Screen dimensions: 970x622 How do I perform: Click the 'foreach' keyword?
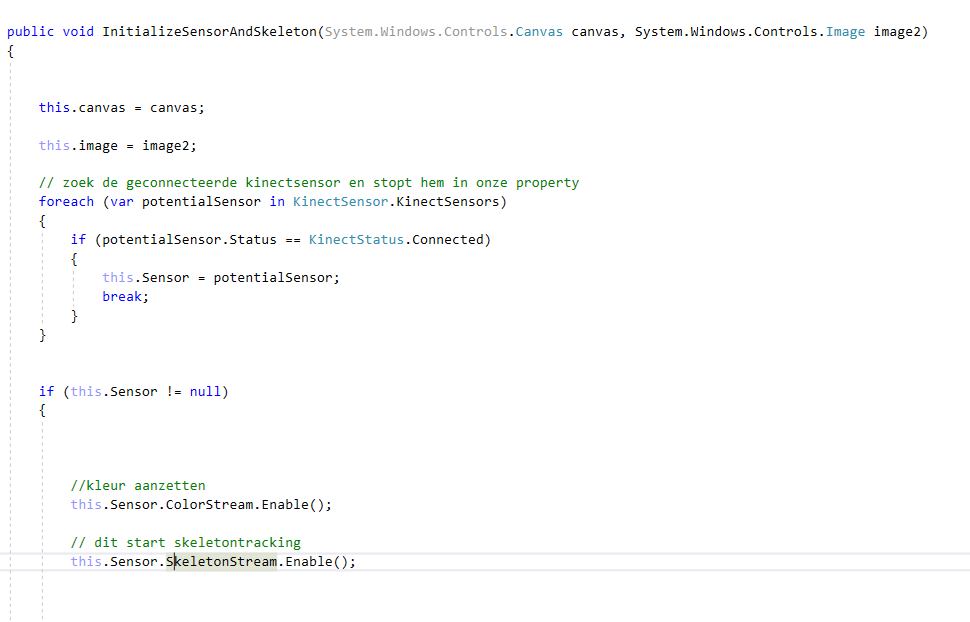tap(66, 202)
